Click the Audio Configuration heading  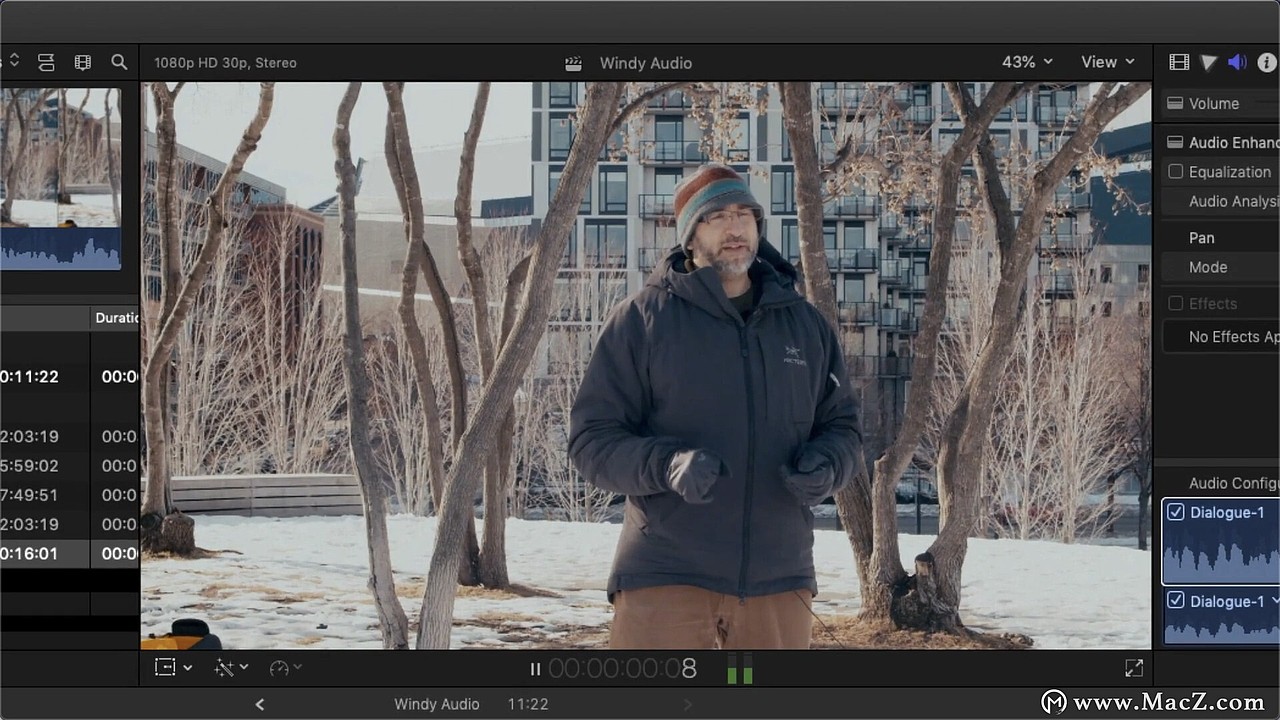pos(1234,483)
